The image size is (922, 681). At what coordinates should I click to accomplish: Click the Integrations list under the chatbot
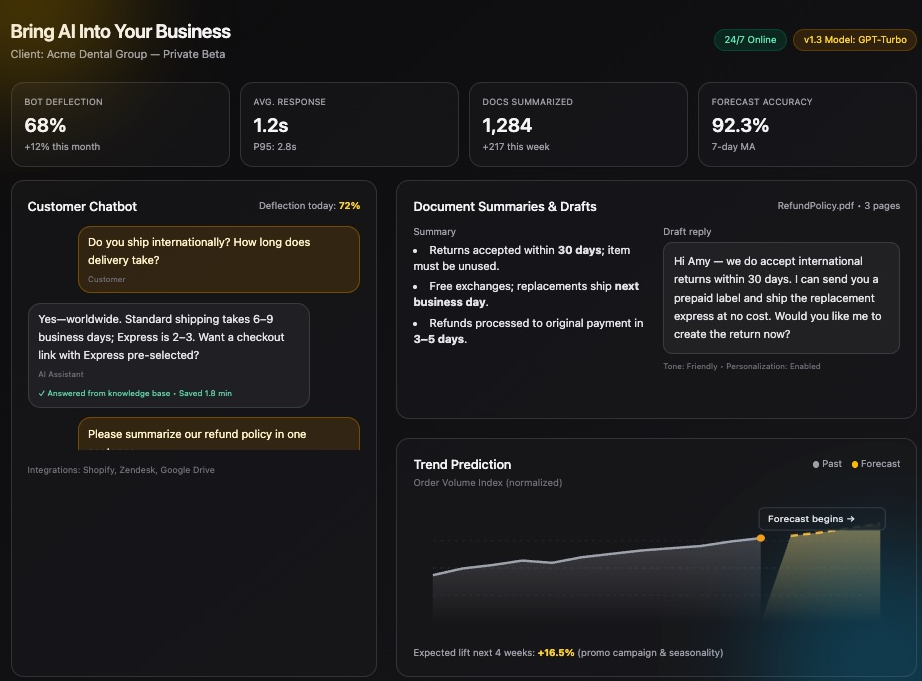[x=121, y=470]
